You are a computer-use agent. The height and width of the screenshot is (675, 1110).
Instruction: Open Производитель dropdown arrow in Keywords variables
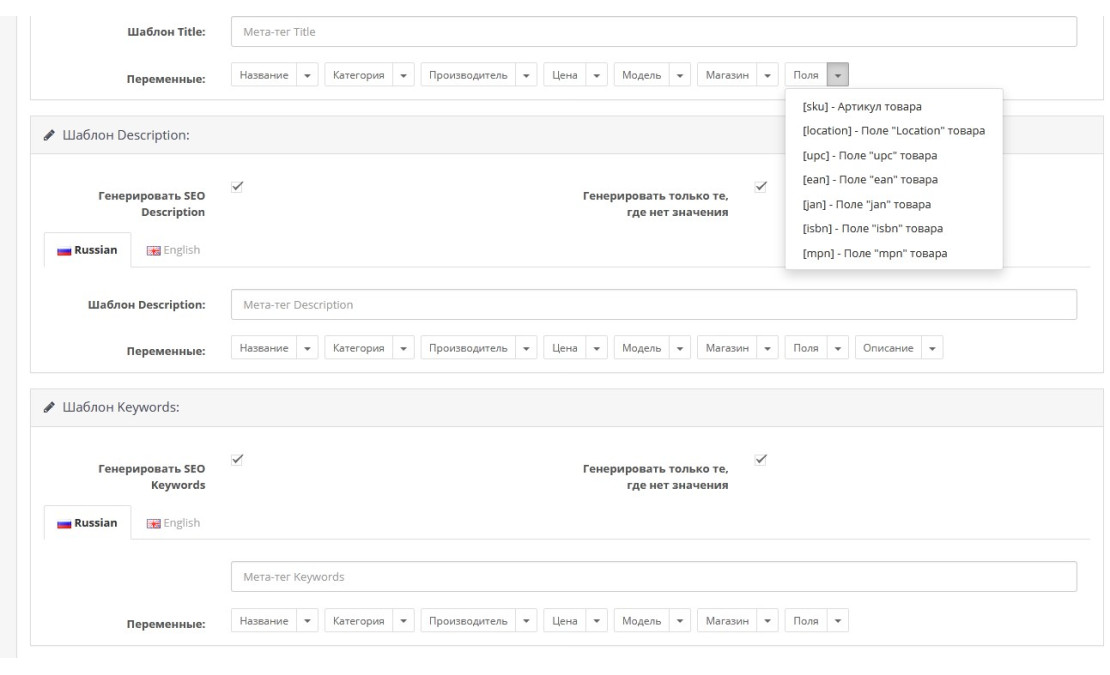(527, 621)
